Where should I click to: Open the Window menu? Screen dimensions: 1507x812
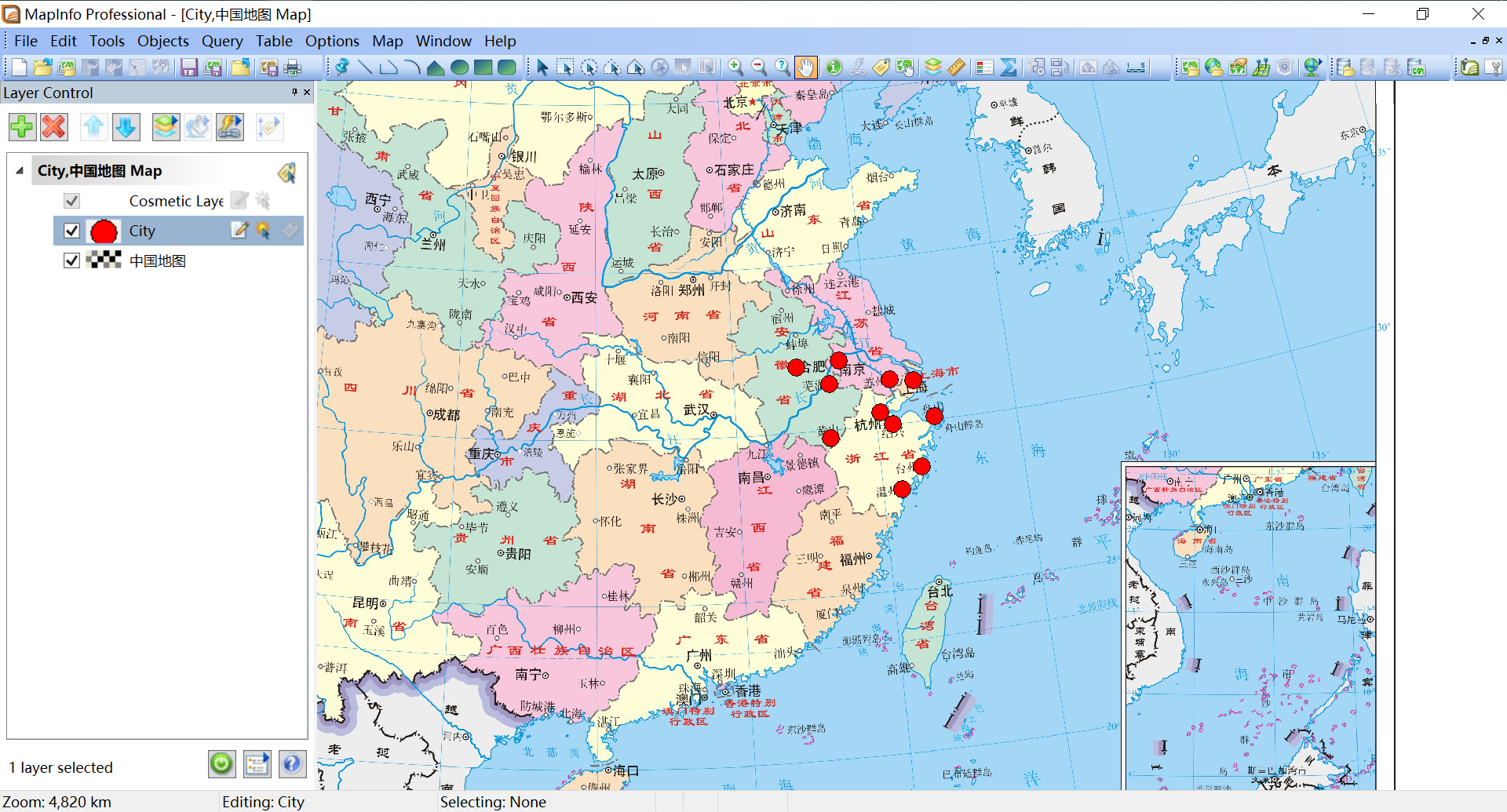pos(443,41)
